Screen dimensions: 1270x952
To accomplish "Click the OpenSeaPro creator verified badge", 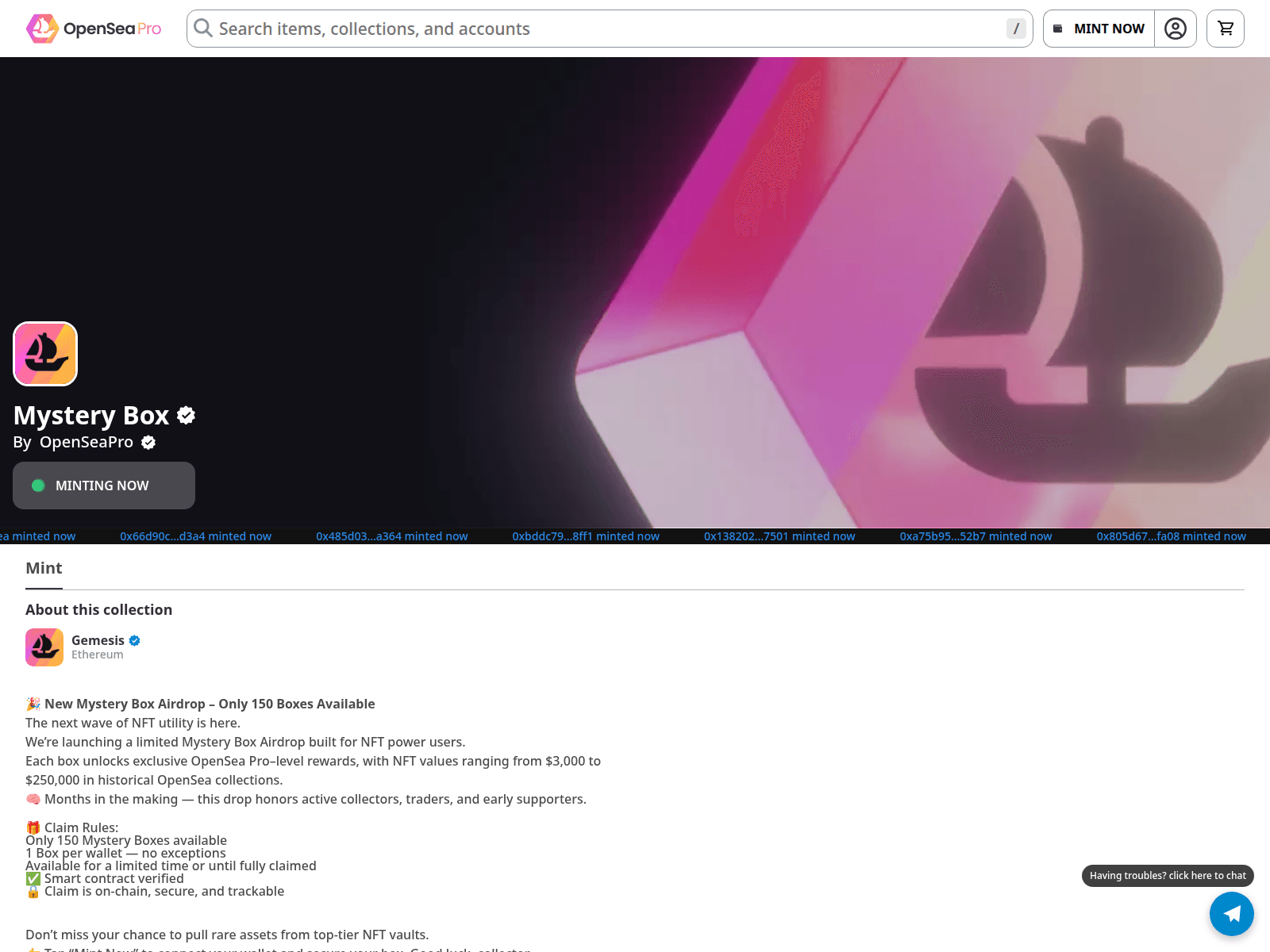I will 148,443.
